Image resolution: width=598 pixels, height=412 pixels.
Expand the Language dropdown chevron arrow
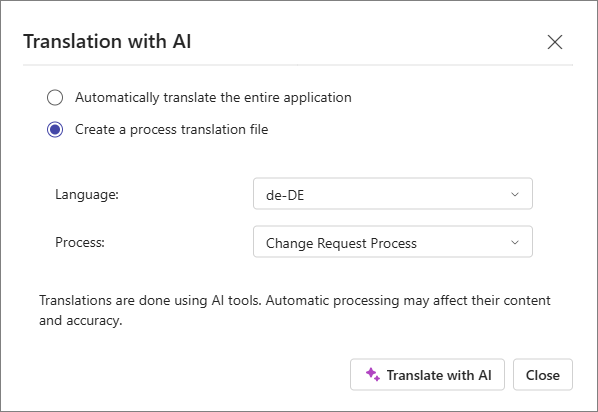[515, 194]
